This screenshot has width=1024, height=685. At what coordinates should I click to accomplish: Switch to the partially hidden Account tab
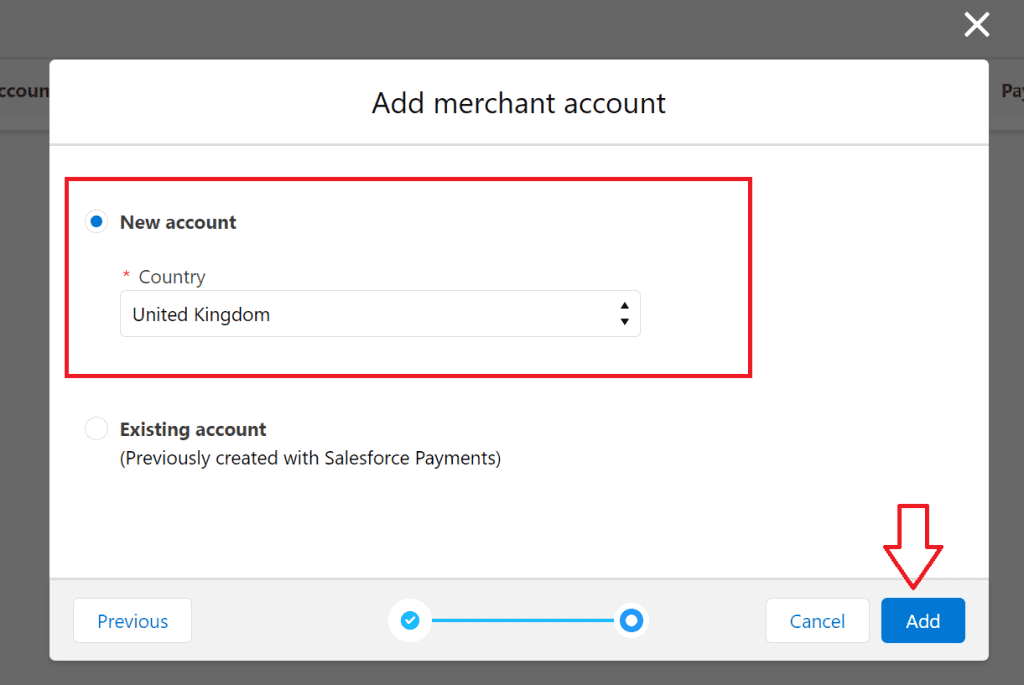24,91
